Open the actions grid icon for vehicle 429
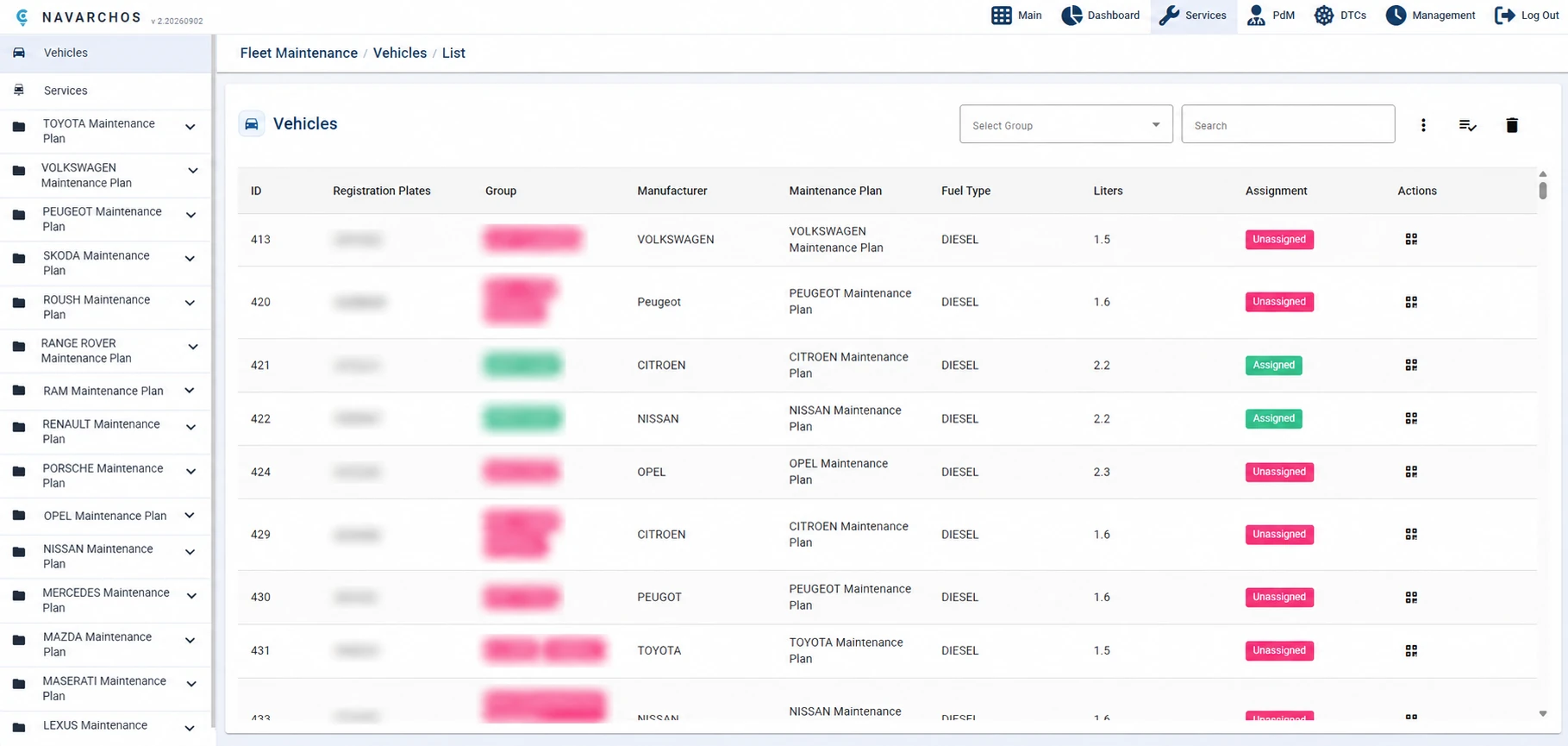 click(x=1411, y=534)
